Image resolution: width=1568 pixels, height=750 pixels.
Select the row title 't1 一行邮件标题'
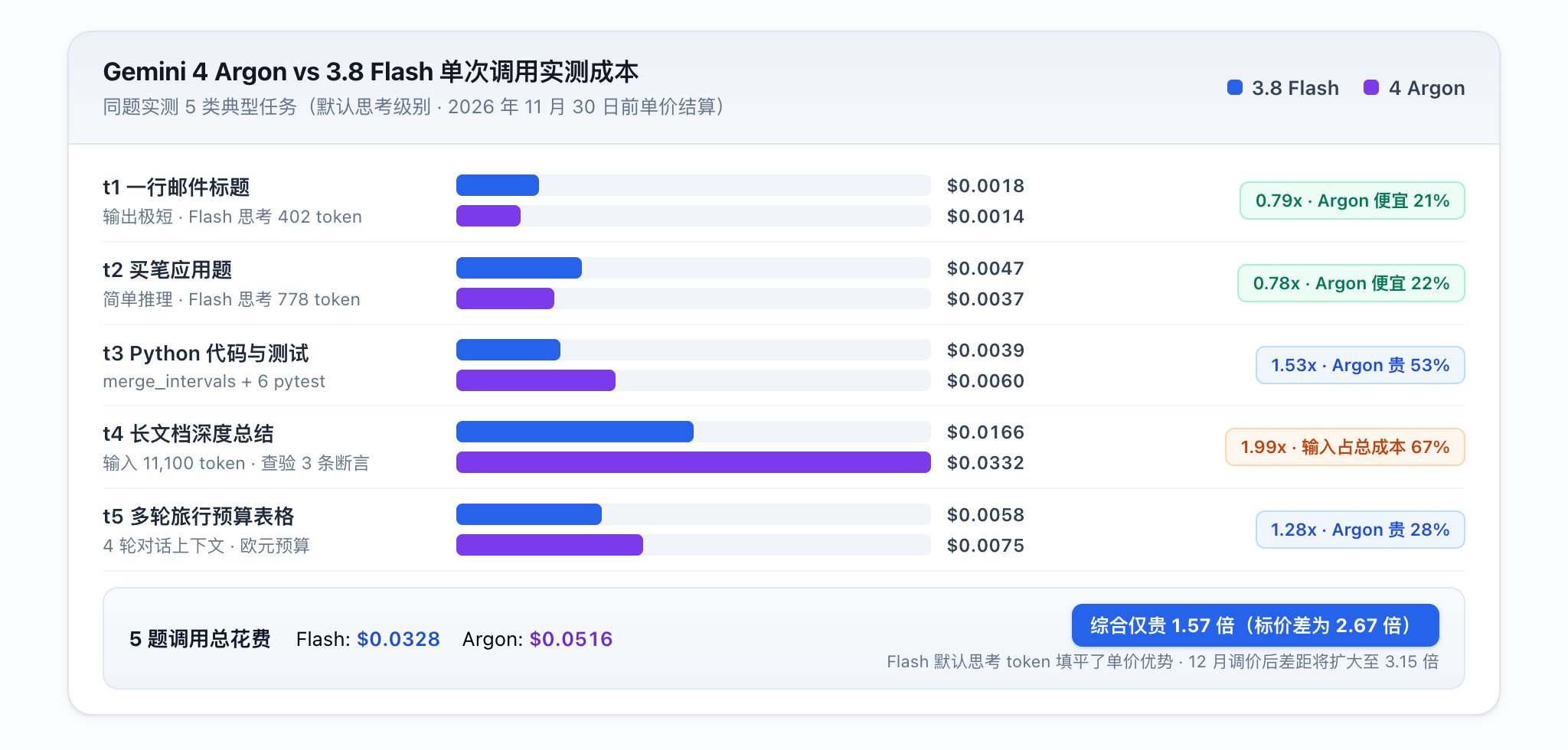(176, 187)
